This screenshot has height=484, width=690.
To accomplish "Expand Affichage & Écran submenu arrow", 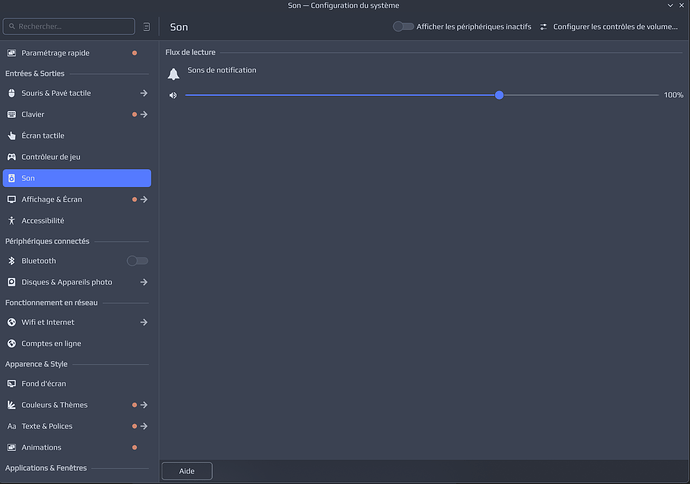I will [144, 199].
